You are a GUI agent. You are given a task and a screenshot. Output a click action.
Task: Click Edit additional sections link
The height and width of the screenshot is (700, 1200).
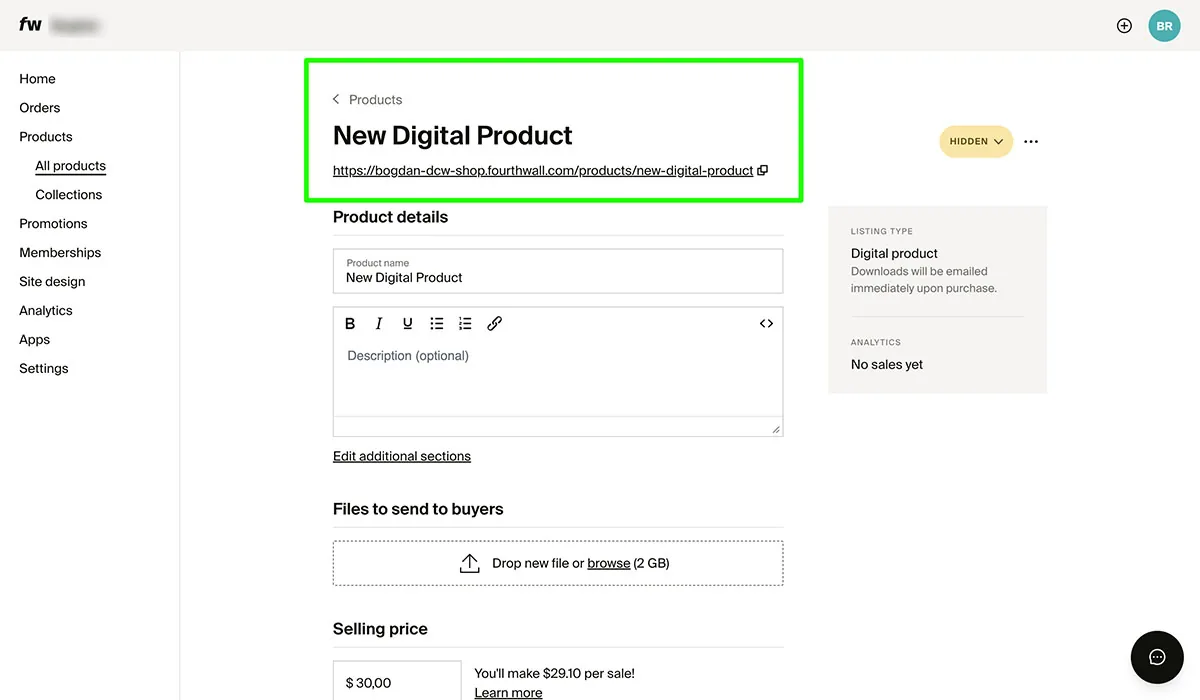pos(402,455)
